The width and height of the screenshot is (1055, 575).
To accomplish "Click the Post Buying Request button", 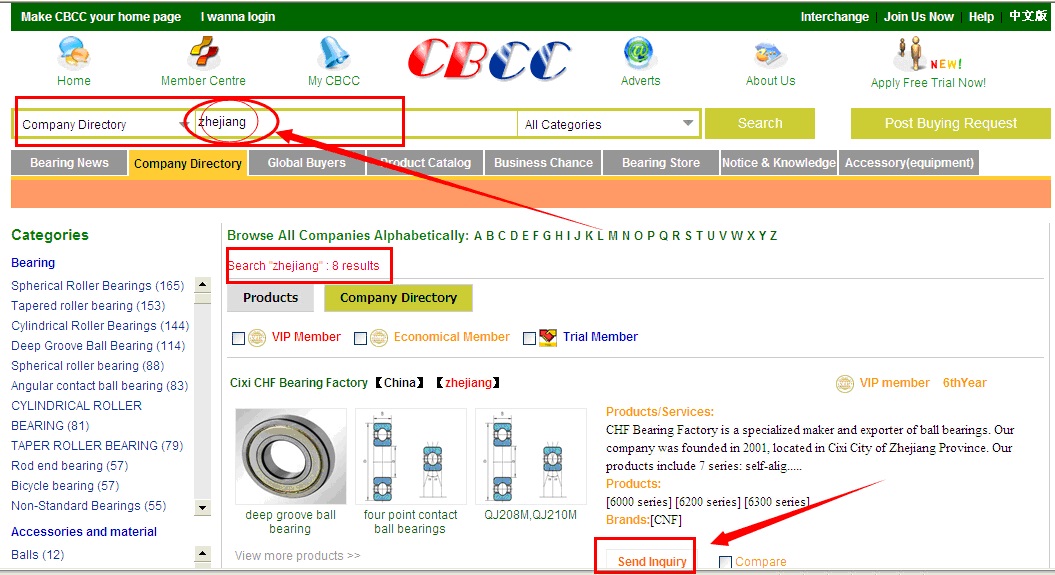I will click(x=950, y=124).
